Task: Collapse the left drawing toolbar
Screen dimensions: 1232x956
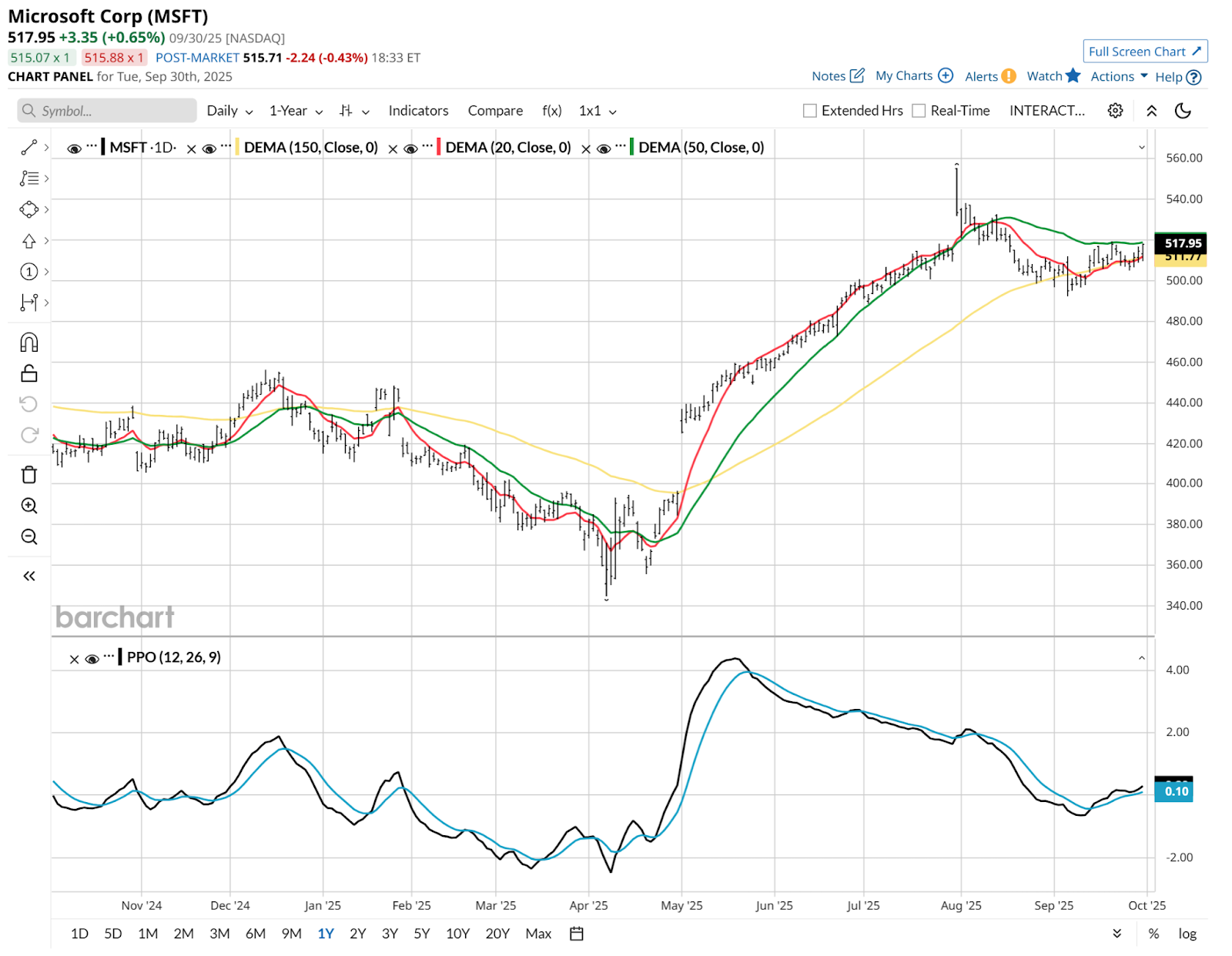Action: (x=29, y=576)
